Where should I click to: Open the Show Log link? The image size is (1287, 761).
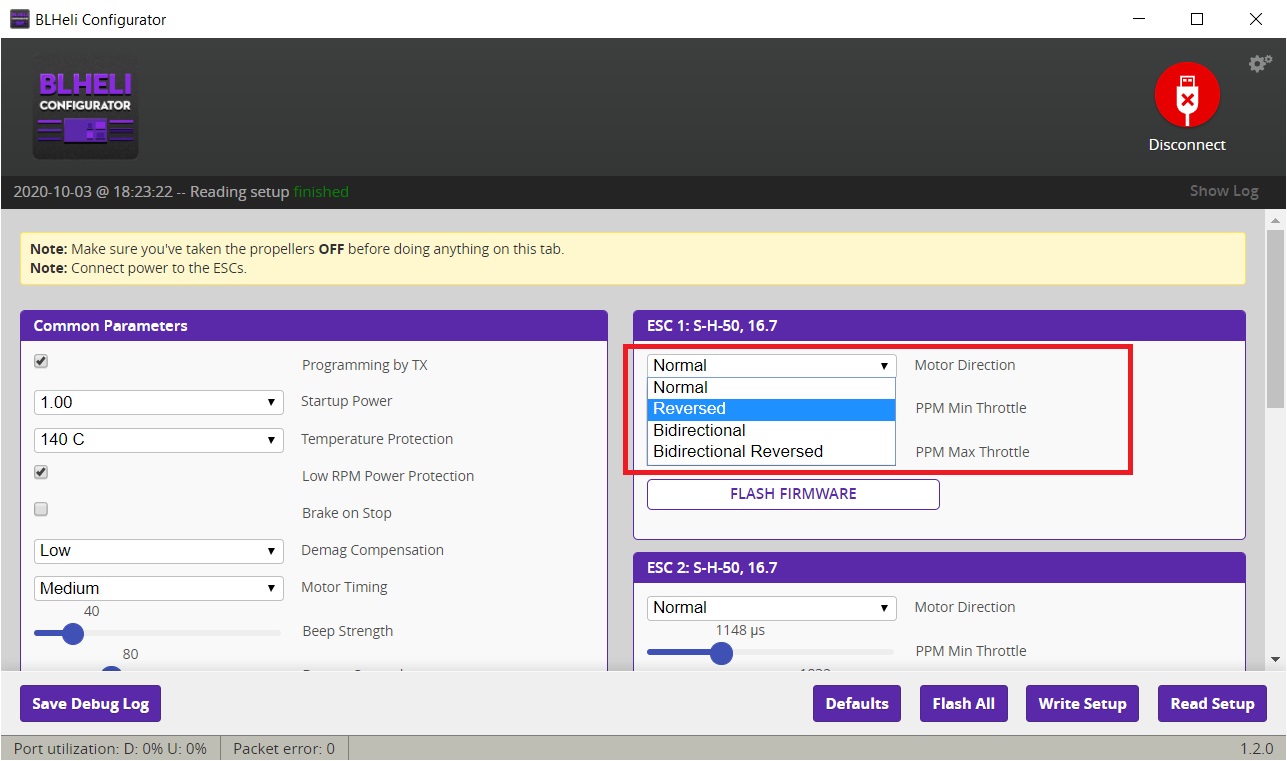1224,191
